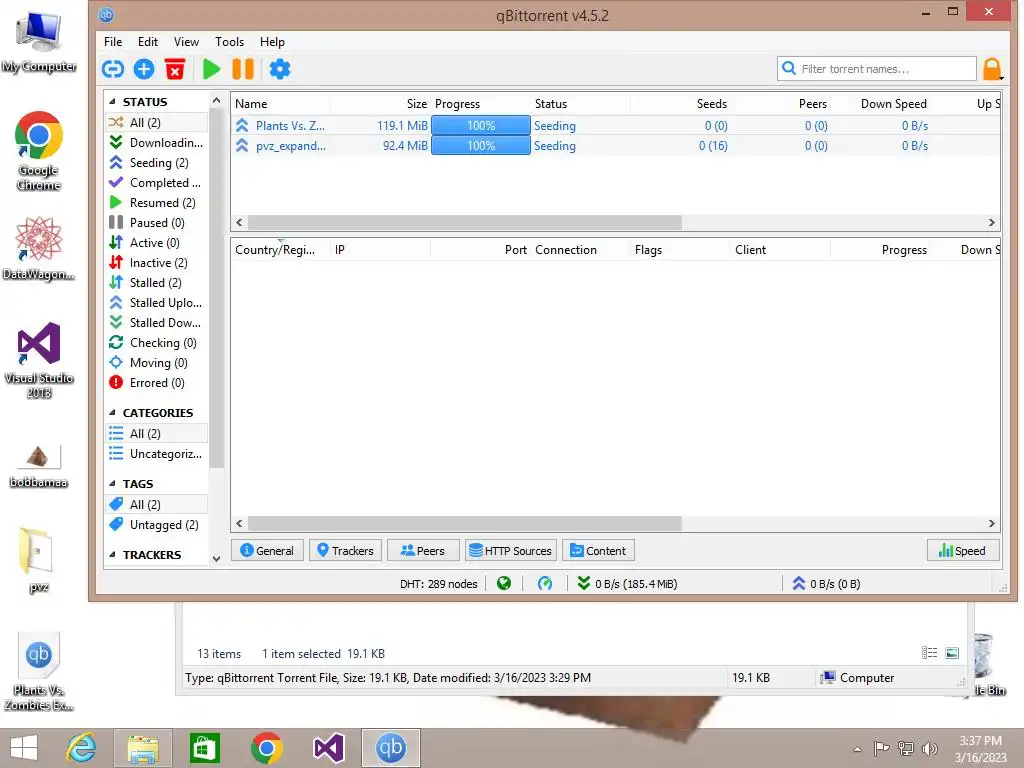Collapse the STATUS filter section
The image size is (1024, 768).
pos(112,102)
